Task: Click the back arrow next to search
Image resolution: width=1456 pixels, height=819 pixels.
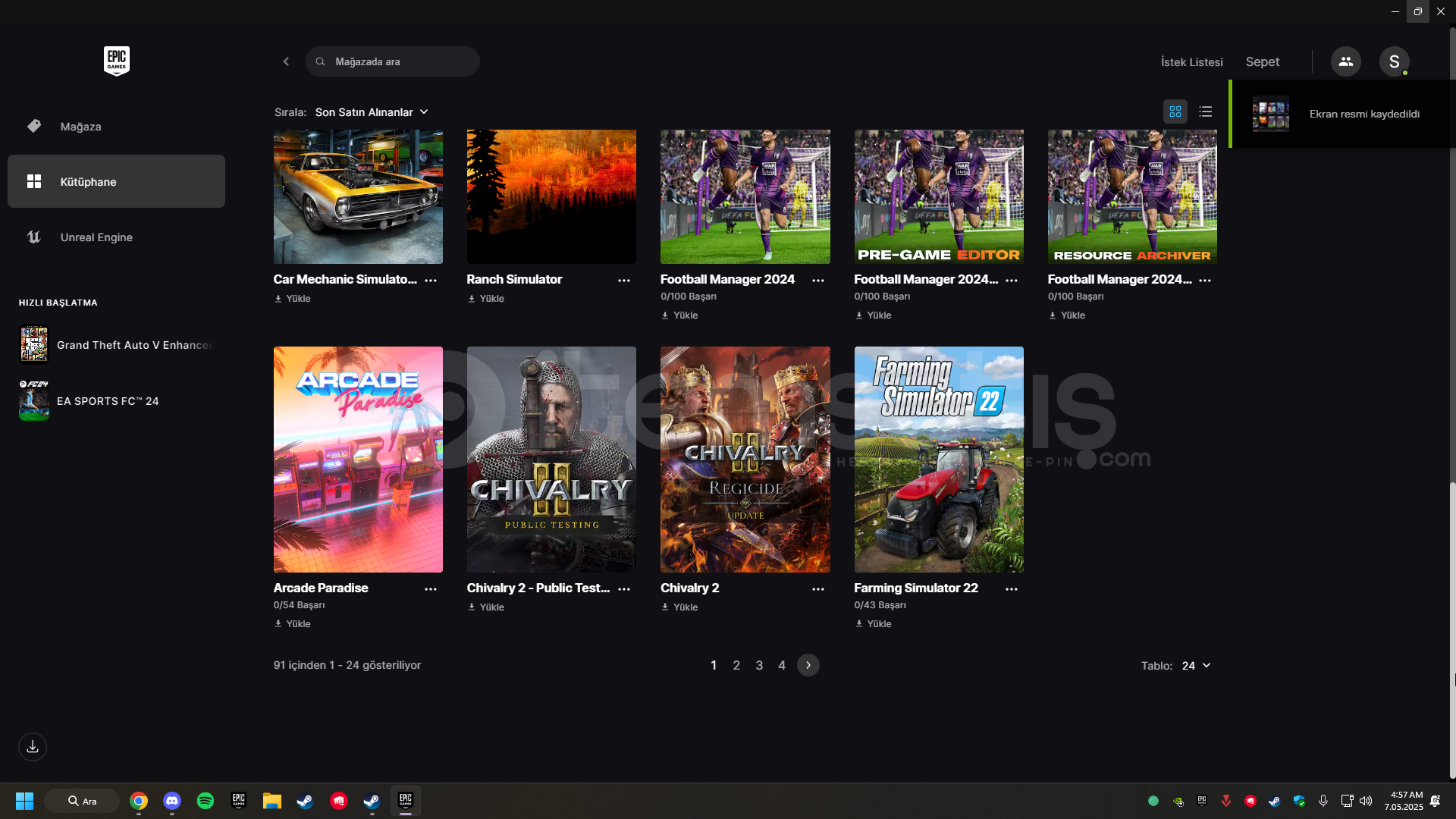Action: click(286, 61)
